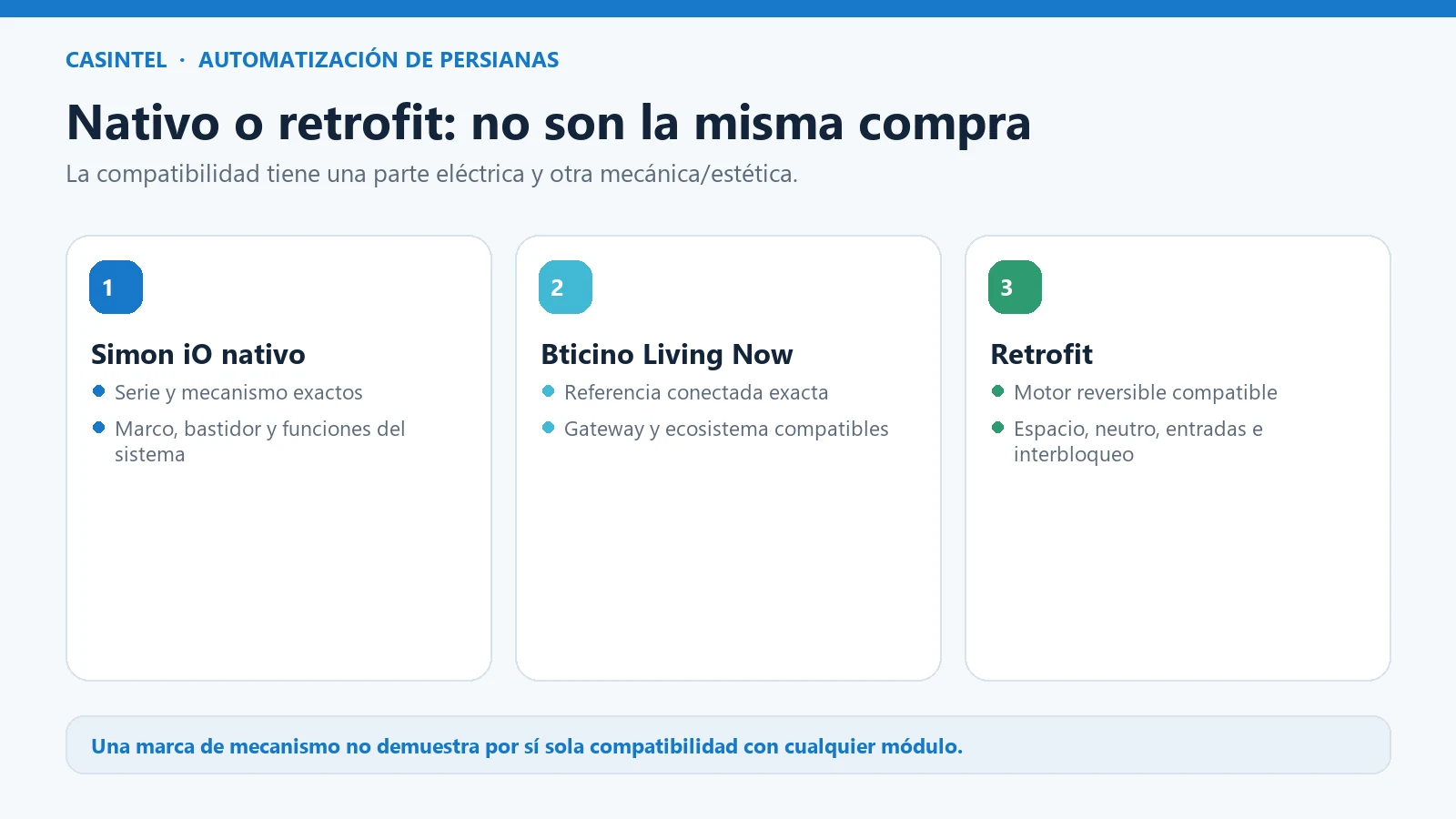
Task: Click the subtitle about compatibilidad eléctrica
Action: (431, 174)
